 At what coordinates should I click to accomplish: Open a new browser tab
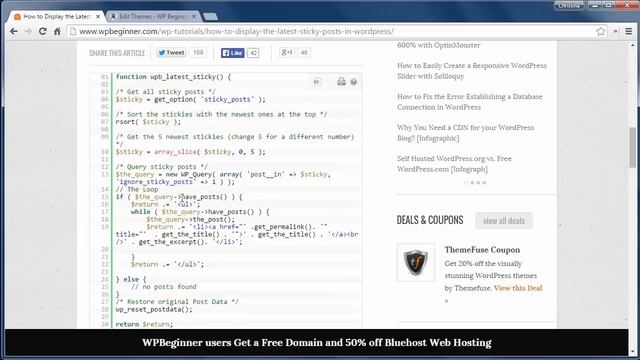coord(210,17)
